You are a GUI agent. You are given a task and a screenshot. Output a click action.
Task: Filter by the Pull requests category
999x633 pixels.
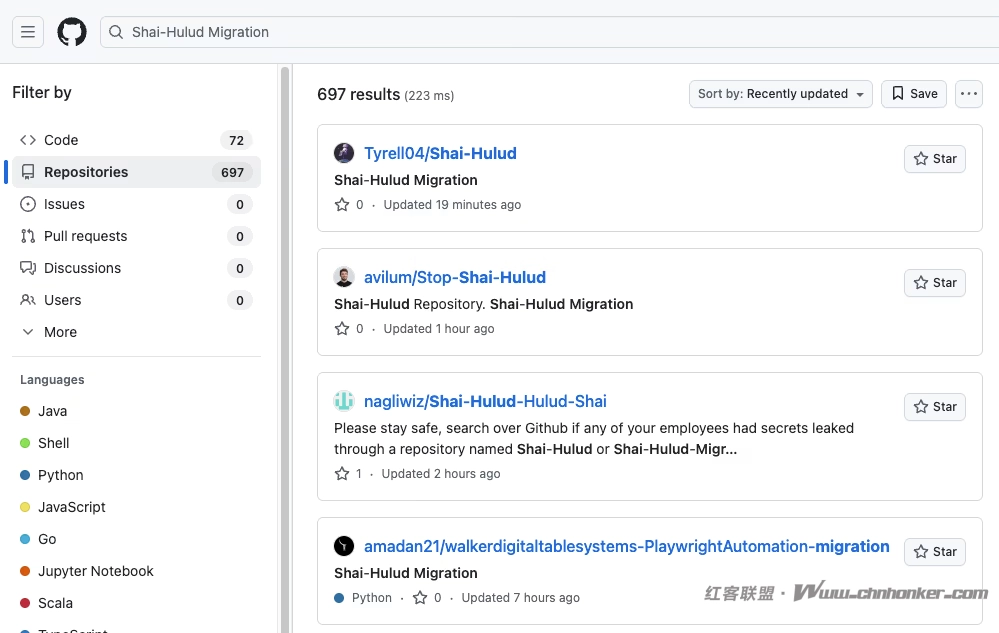[x=85, y=236]
